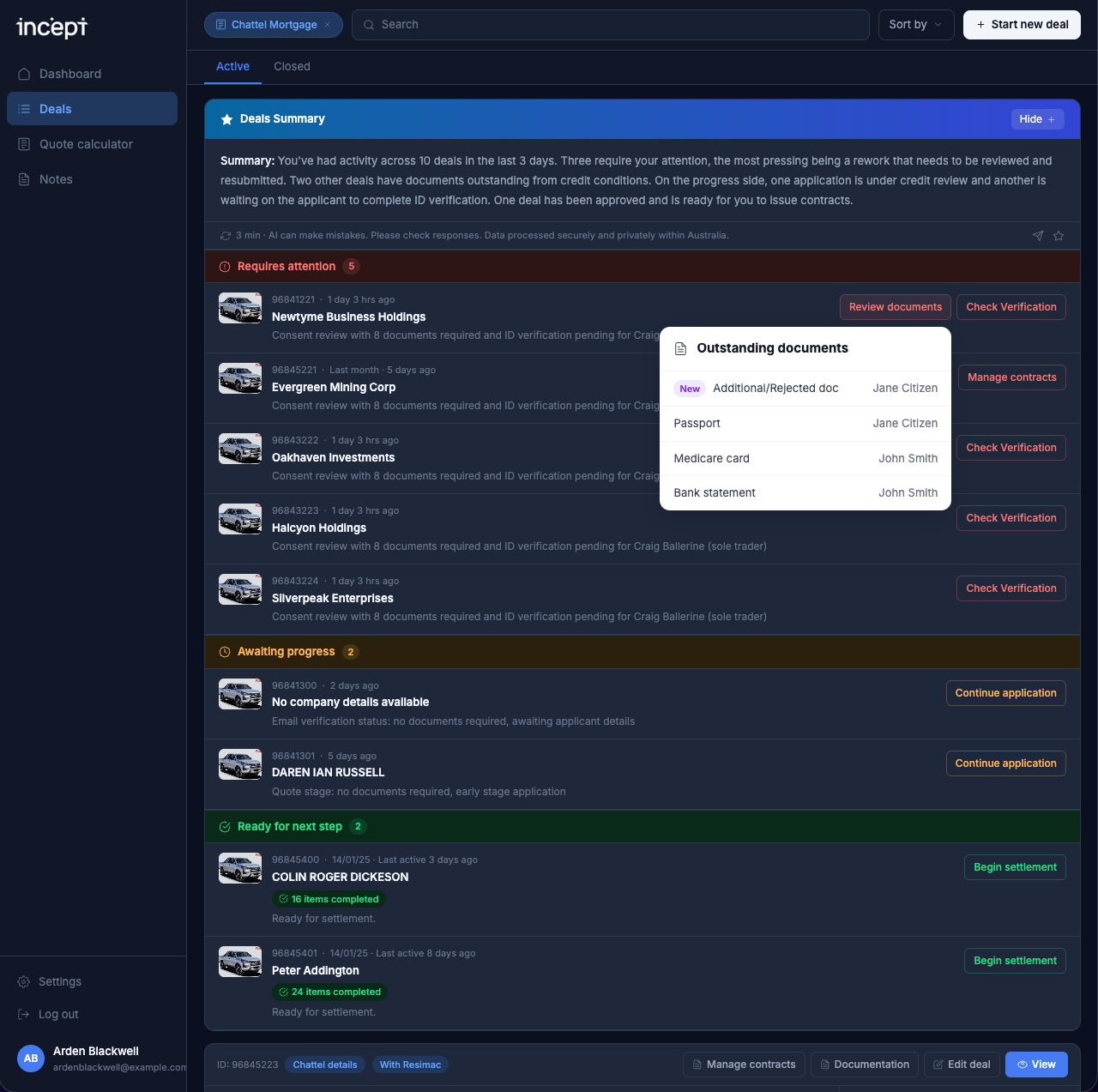Click Check Verification for Newtyme Business Holdings
Screen dimensions: 1098x1092
pyautogui.click(x=1011, y=307)
